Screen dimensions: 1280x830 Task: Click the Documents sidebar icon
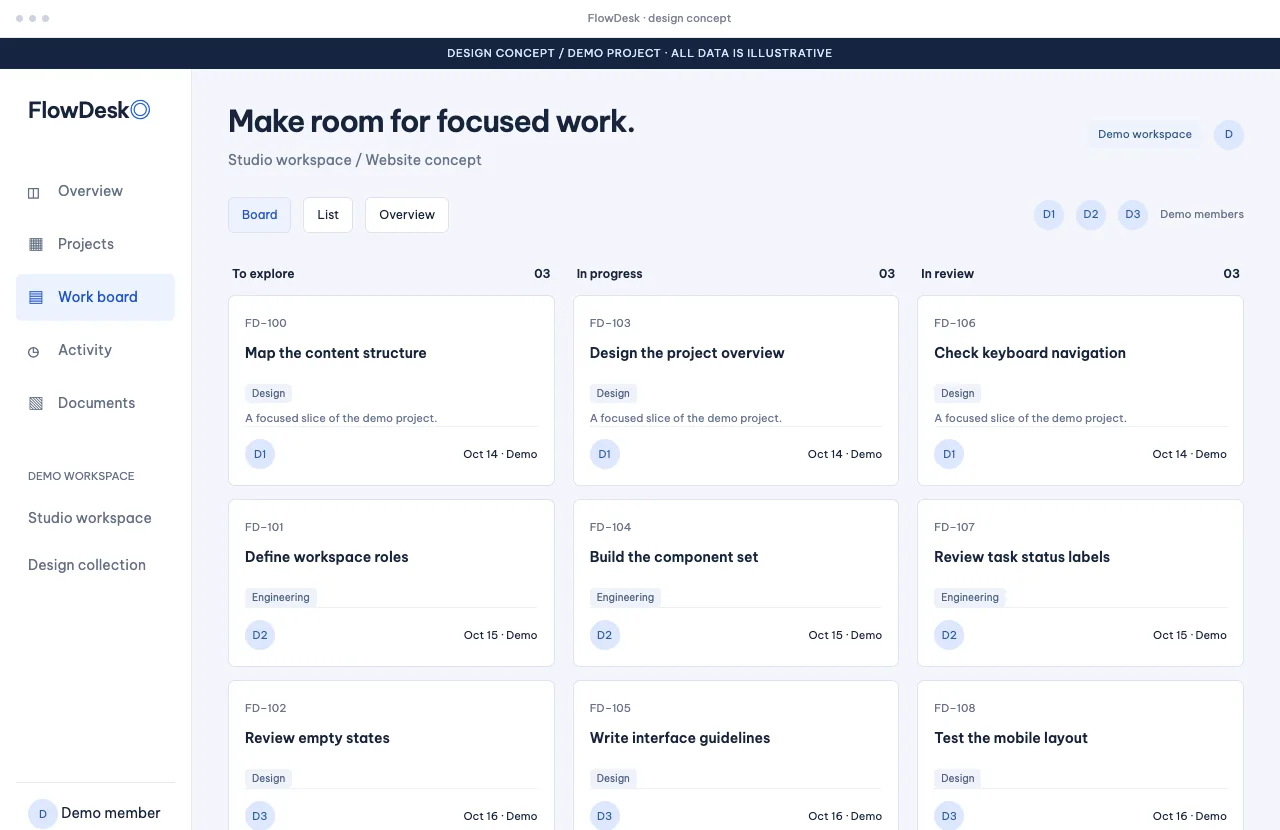(36, 403)
